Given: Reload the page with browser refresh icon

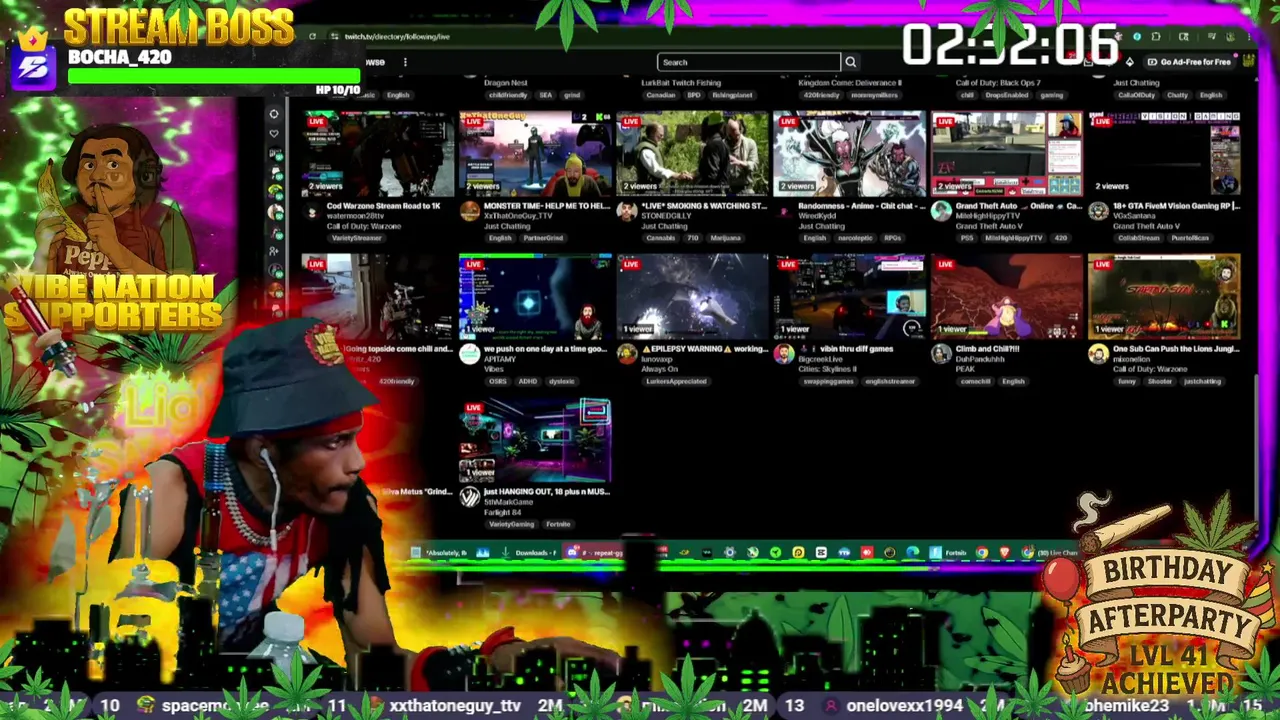Looking at the screenshot, I should [x=313, y=36].
